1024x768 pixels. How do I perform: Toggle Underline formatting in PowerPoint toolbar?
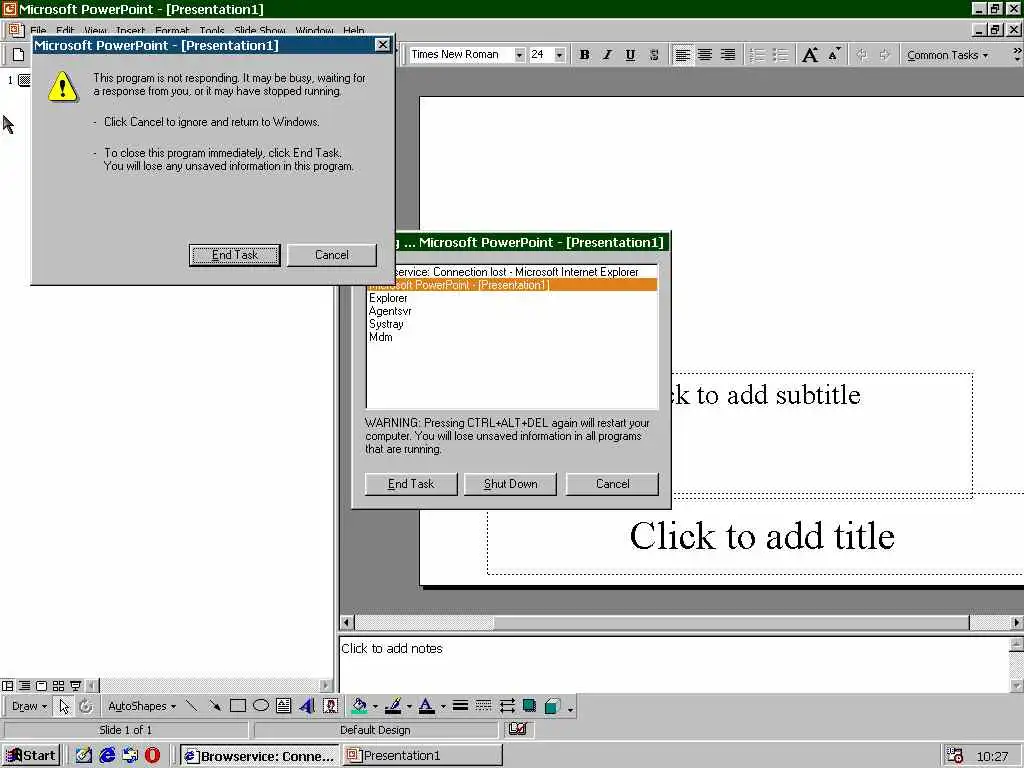click(x=630, y=55)
